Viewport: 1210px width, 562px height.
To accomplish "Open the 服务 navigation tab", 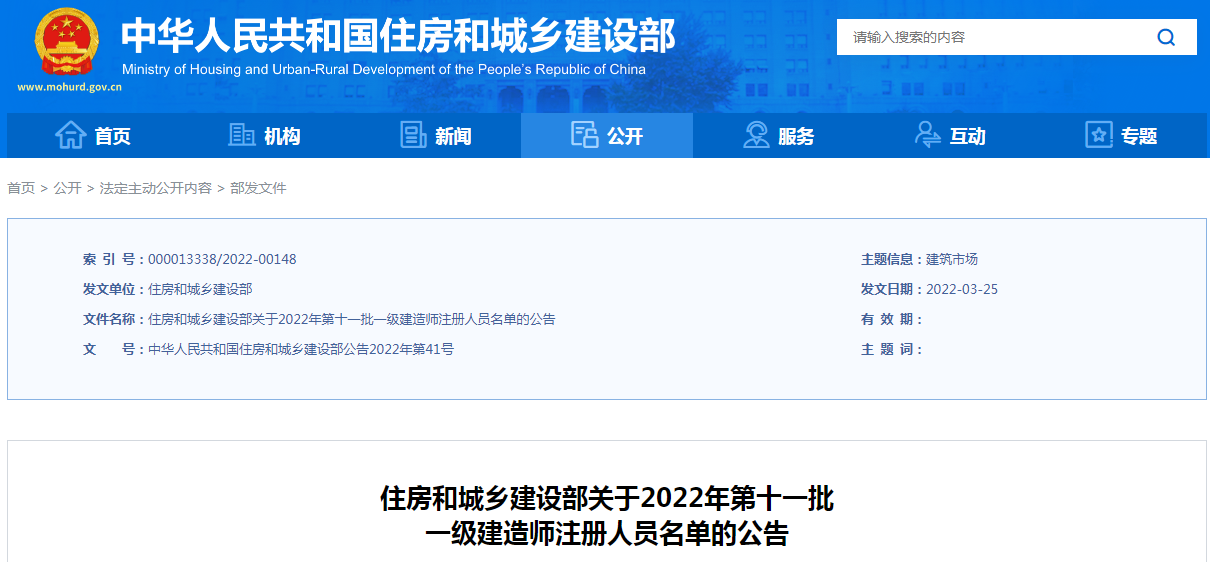I will (x=779, y=135).
